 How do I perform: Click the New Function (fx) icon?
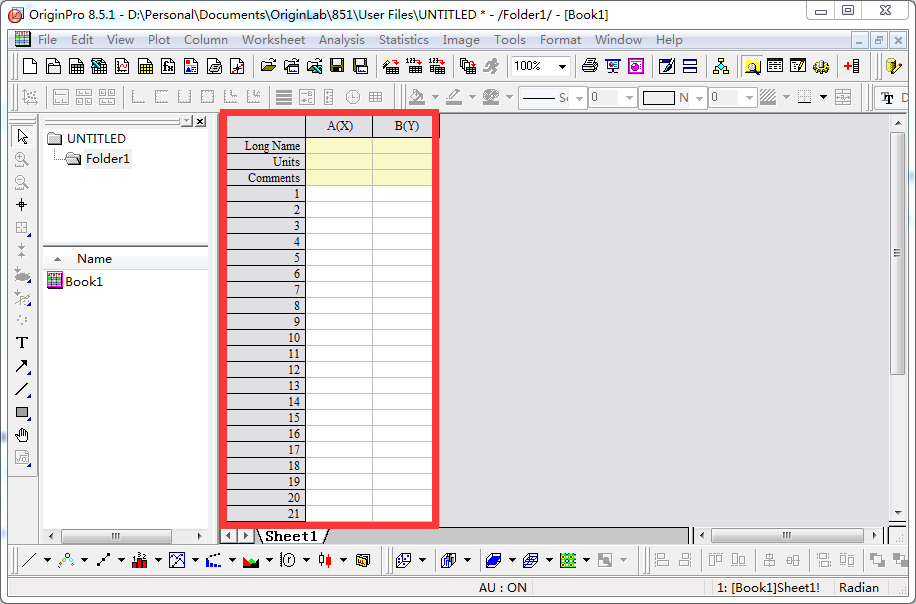pos(168,66)
